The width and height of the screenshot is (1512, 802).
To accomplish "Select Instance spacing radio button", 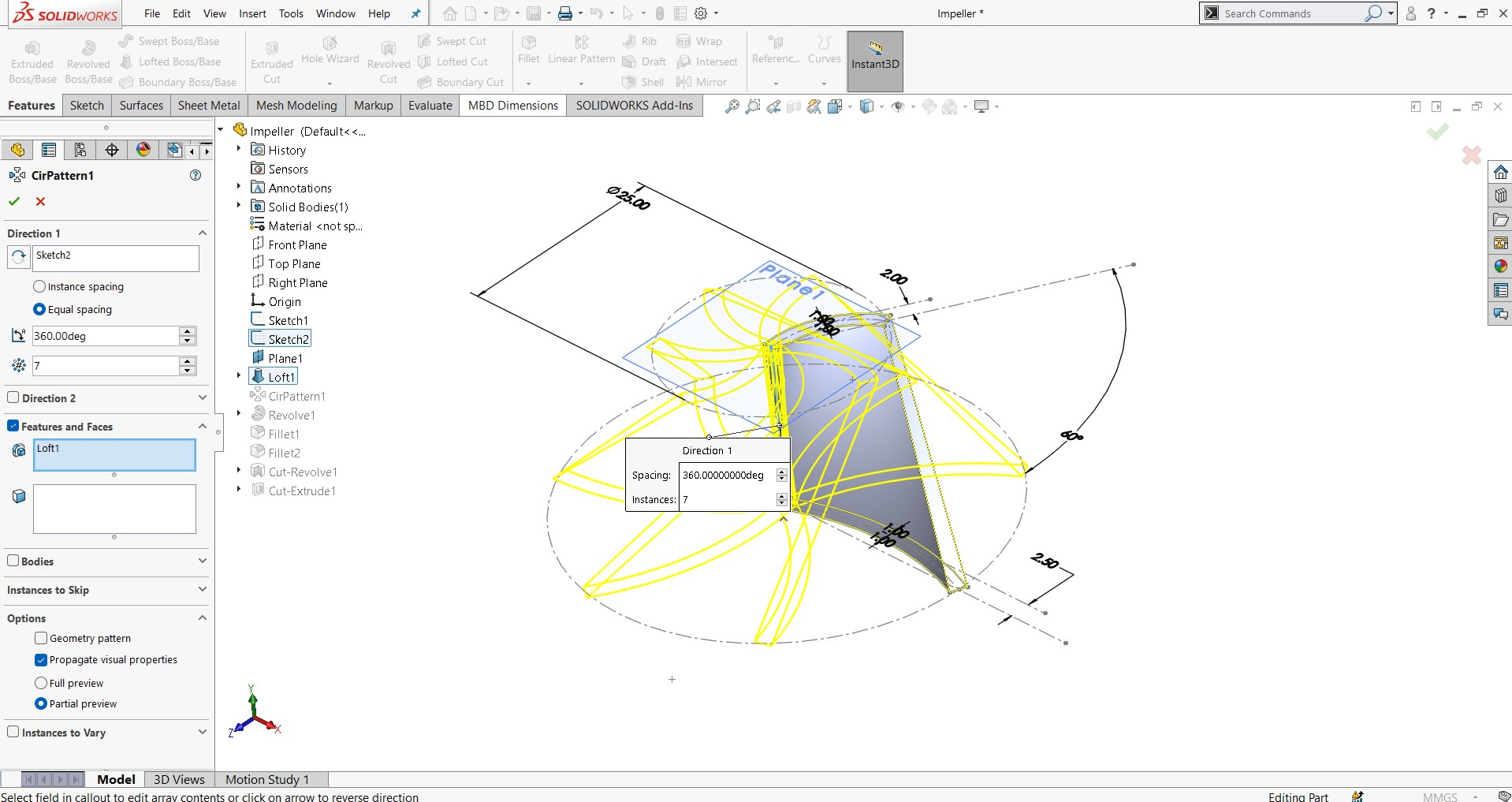I will tap(39, 286).
